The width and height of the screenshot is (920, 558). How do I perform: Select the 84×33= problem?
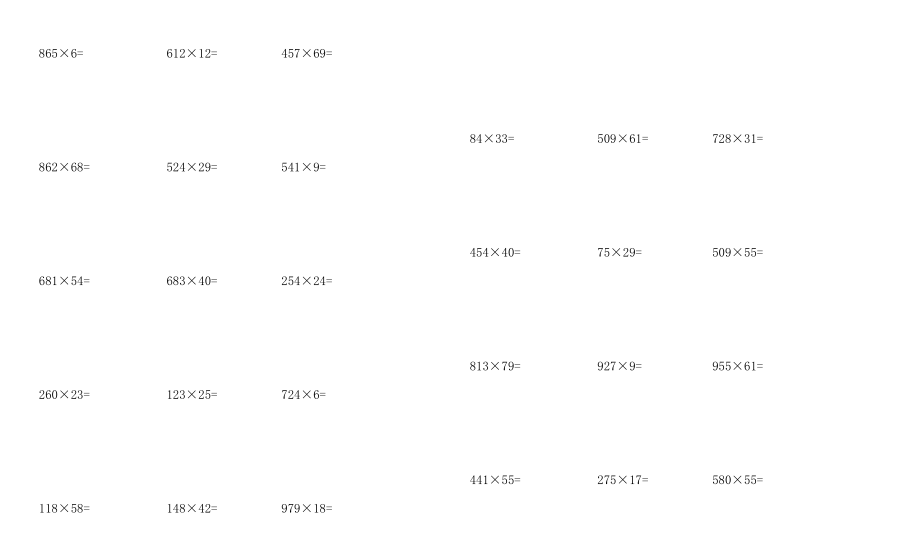(x=492, y=139)
